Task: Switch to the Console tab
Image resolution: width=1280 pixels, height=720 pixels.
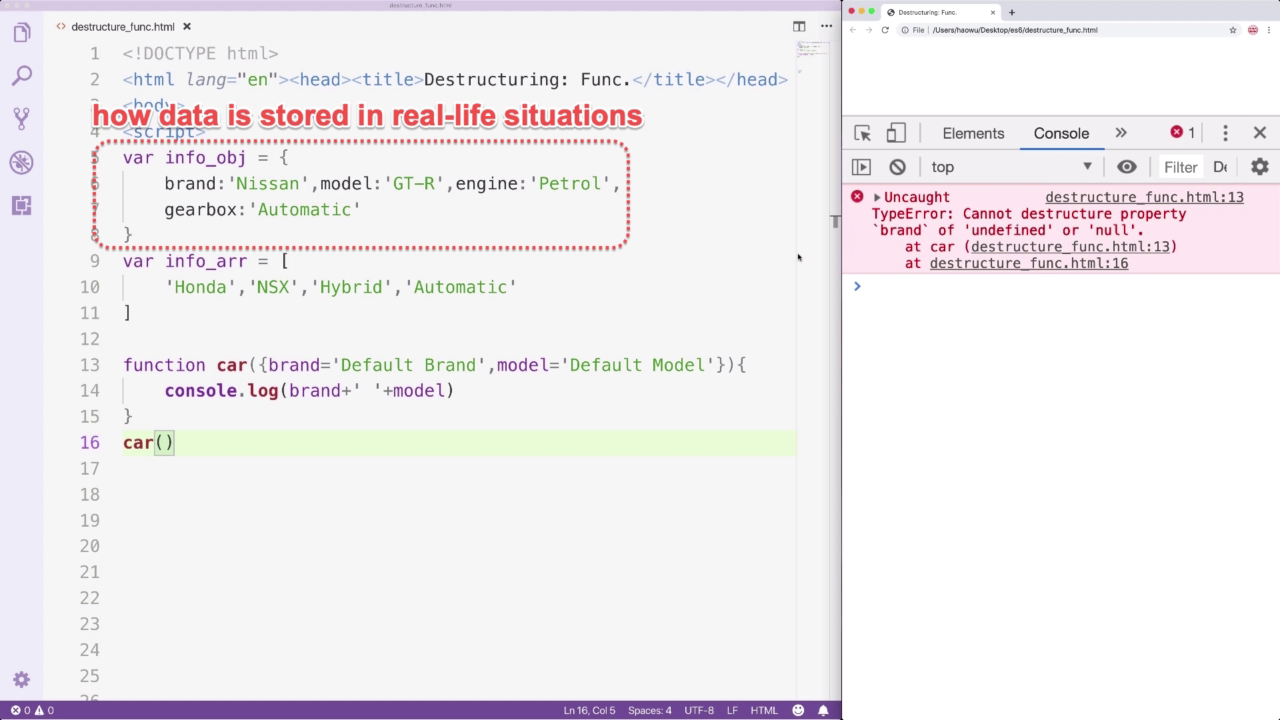Action: pos(1061,133)
